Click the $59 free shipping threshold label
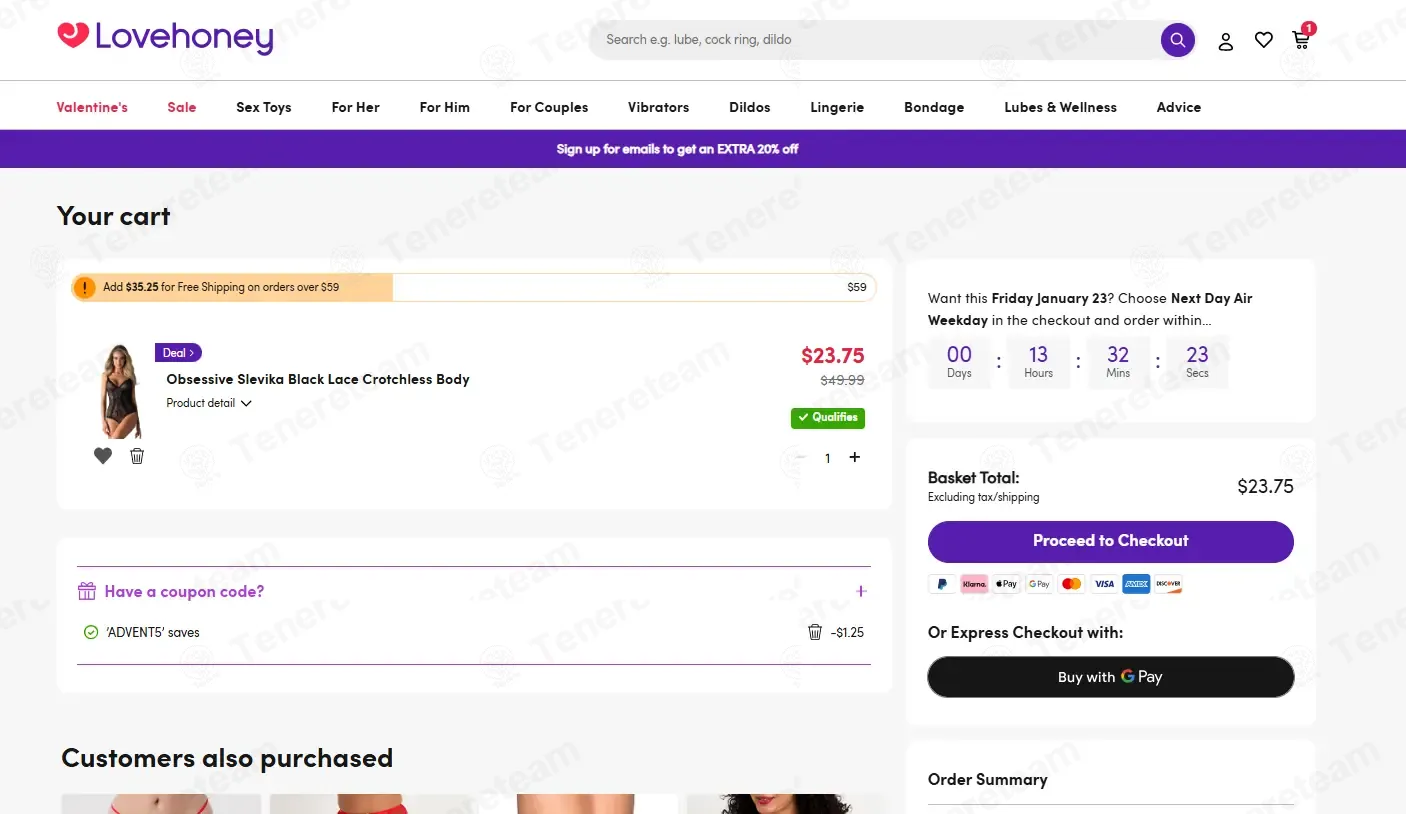This screenshot has height=814, width=1406. point(857,287)
